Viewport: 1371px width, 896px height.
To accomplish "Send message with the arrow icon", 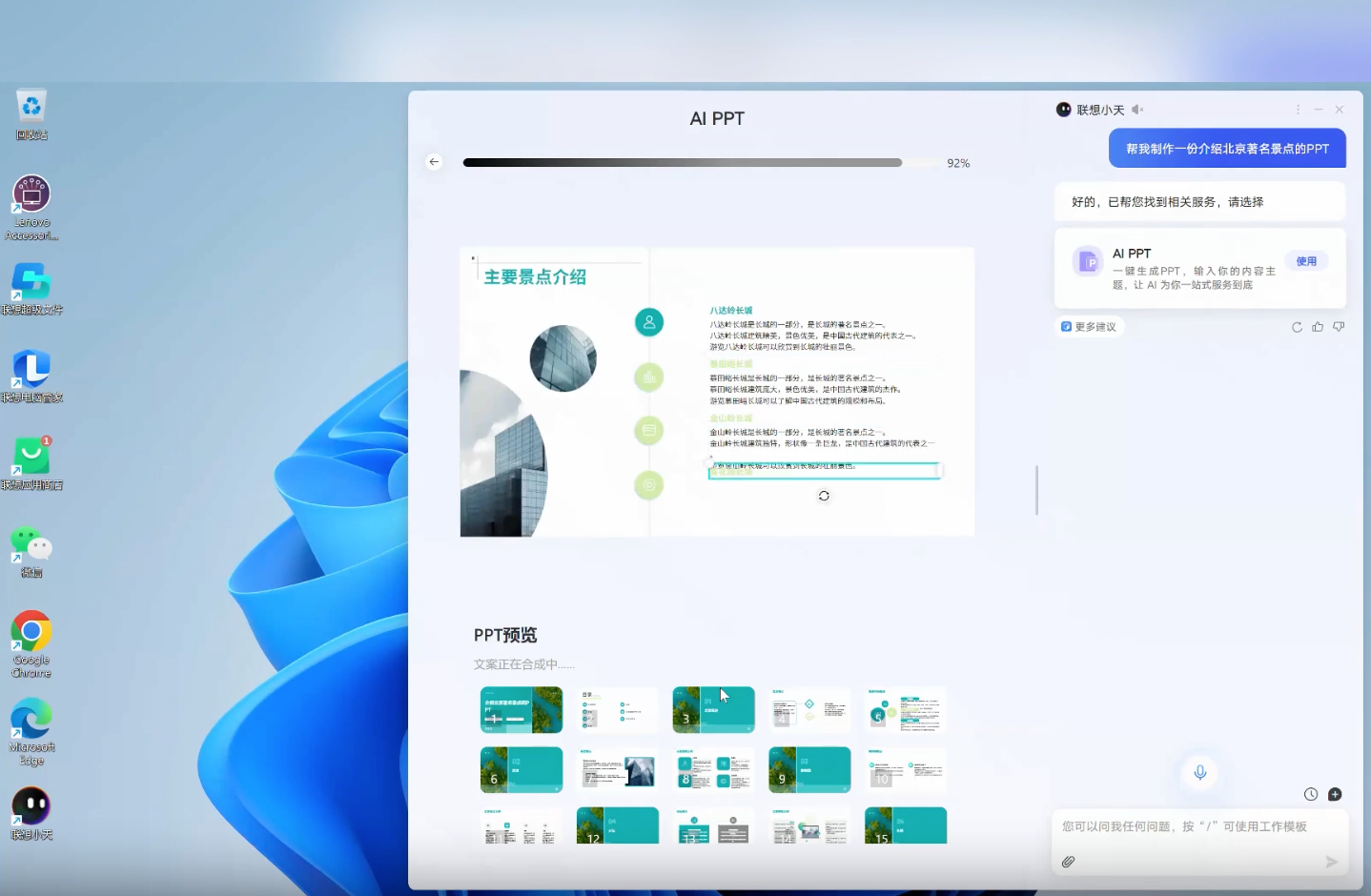I will (x=1332, y=862).
